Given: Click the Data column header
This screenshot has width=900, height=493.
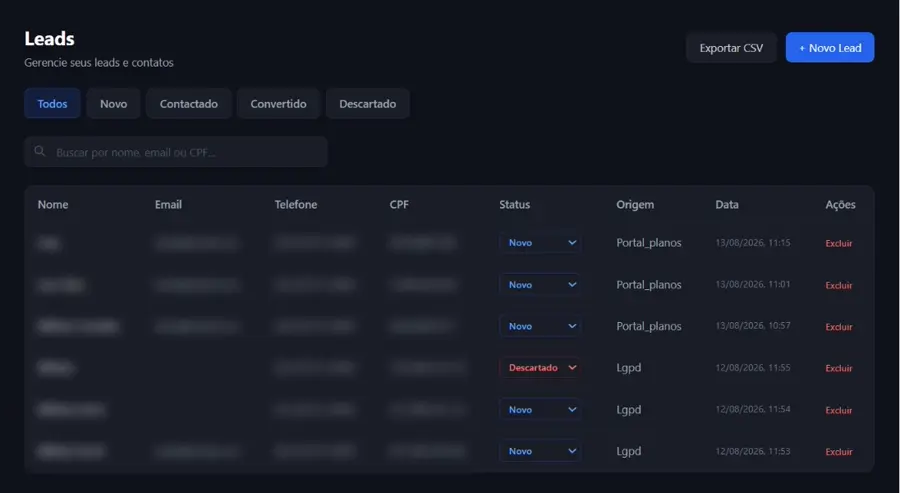Looking at the screenshot, I should tap(727, 204).
